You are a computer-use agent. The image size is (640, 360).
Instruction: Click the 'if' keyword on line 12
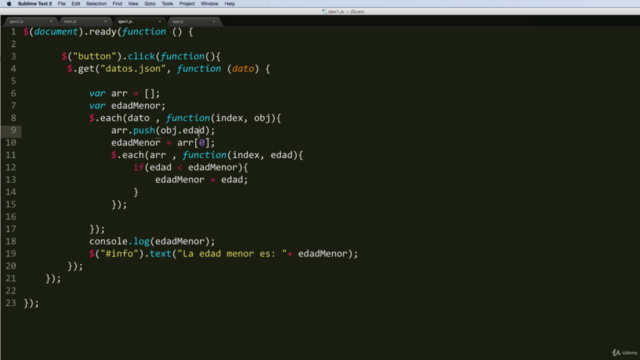point(138,167)
